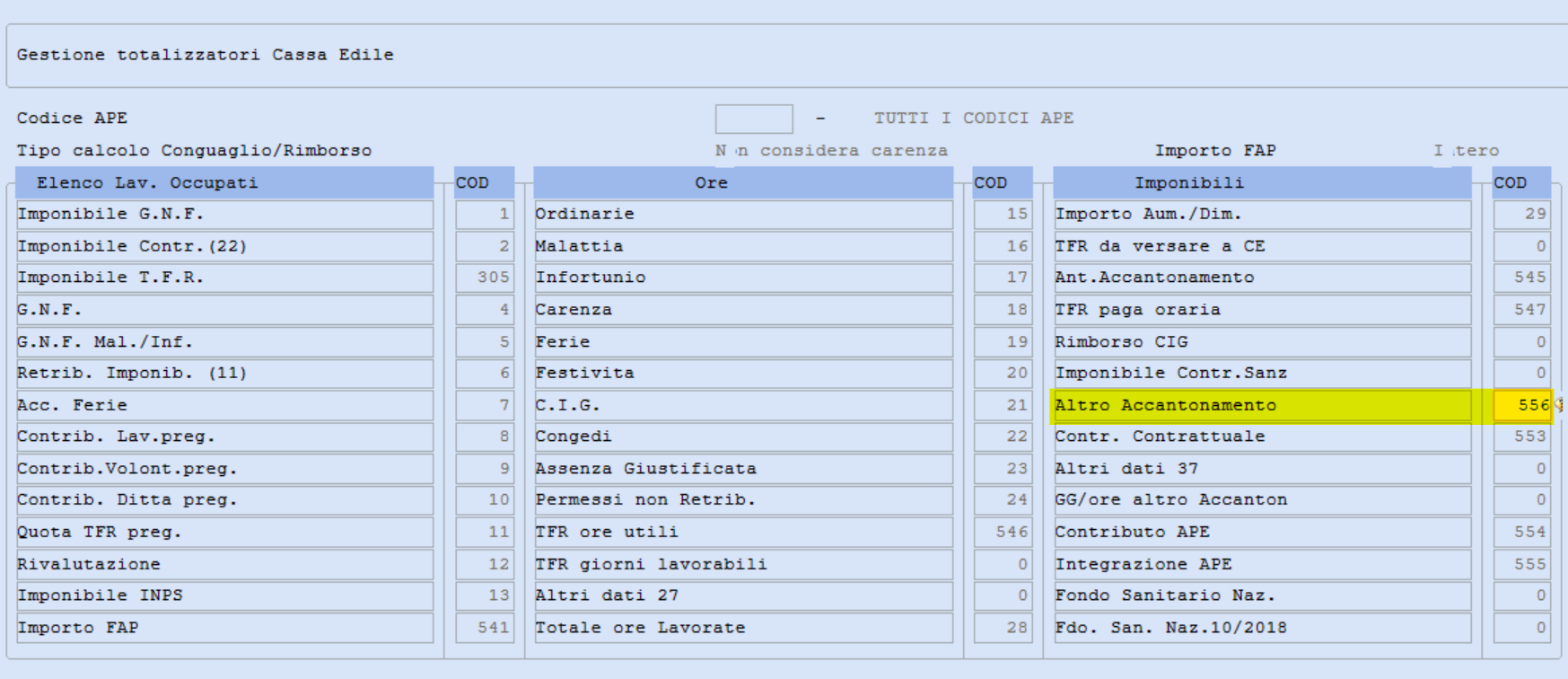Click the Integrazione APE code field 555

1522,565
